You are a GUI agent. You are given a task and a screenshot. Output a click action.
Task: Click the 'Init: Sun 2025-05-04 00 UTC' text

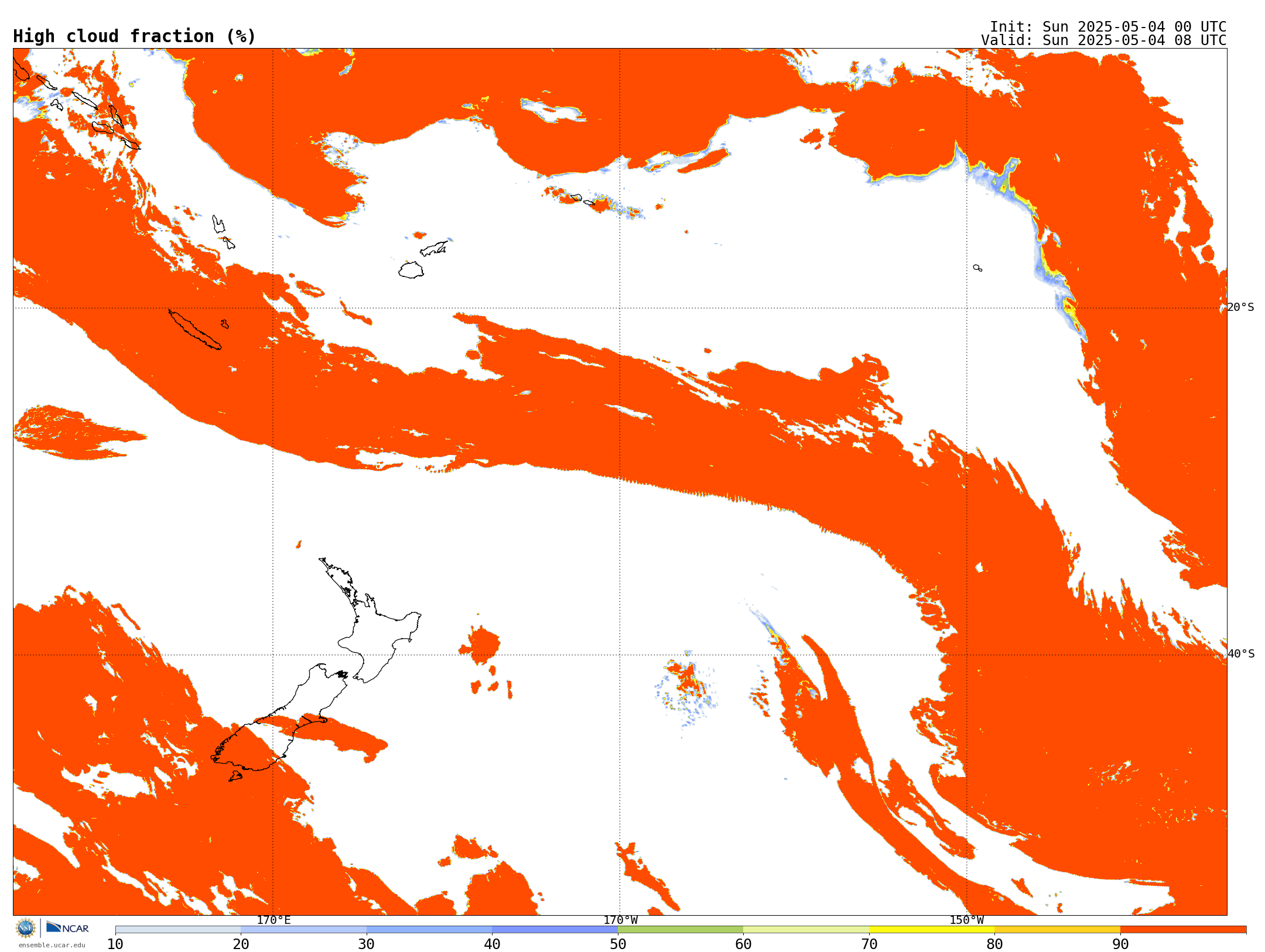click(1108, 27)
